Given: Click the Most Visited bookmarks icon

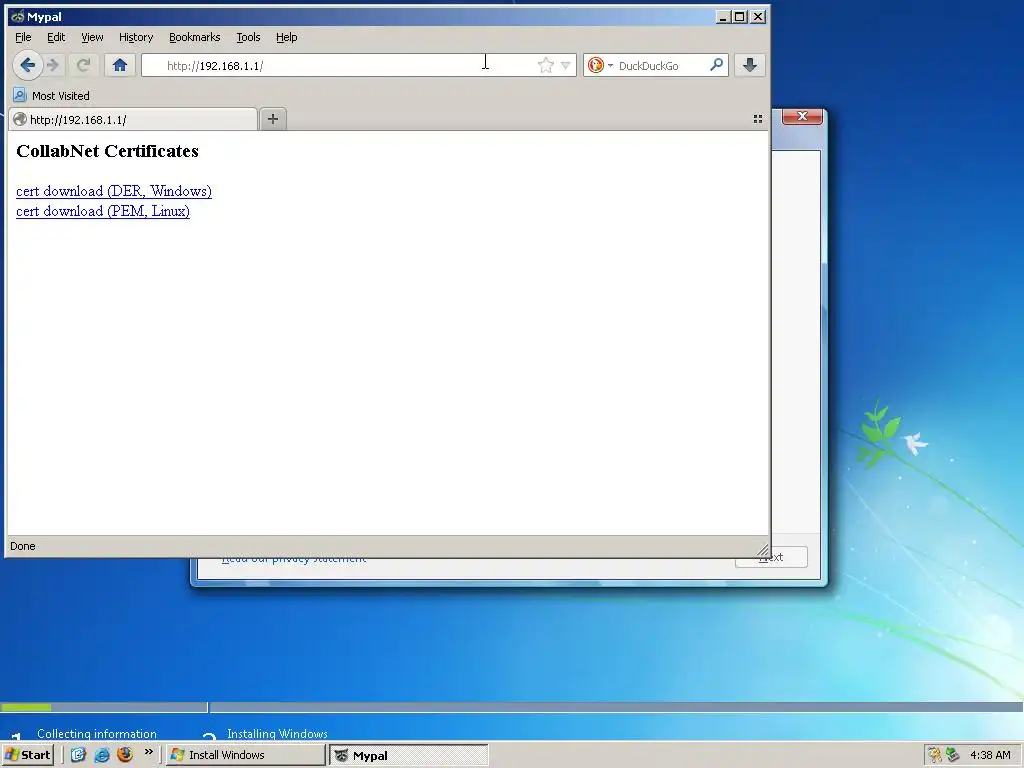Looking at the screenshot, I should [20, 95].
